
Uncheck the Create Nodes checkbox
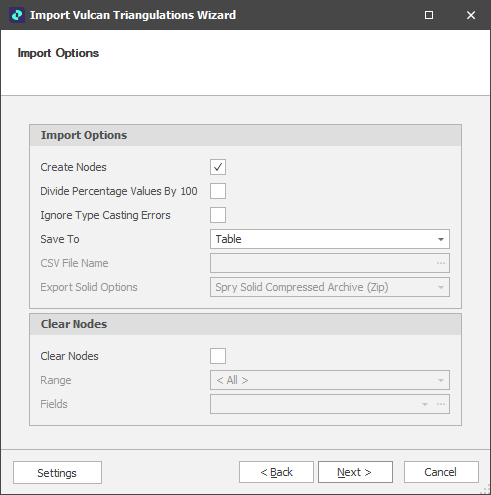click(x=218, y=167)
